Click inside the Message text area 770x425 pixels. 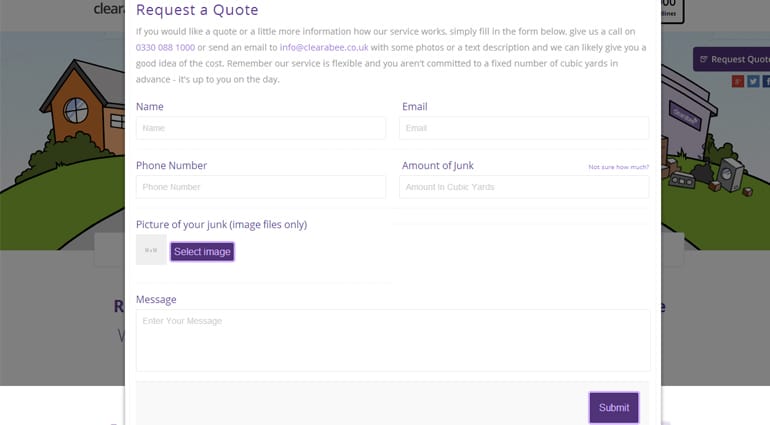click(392, 340)
